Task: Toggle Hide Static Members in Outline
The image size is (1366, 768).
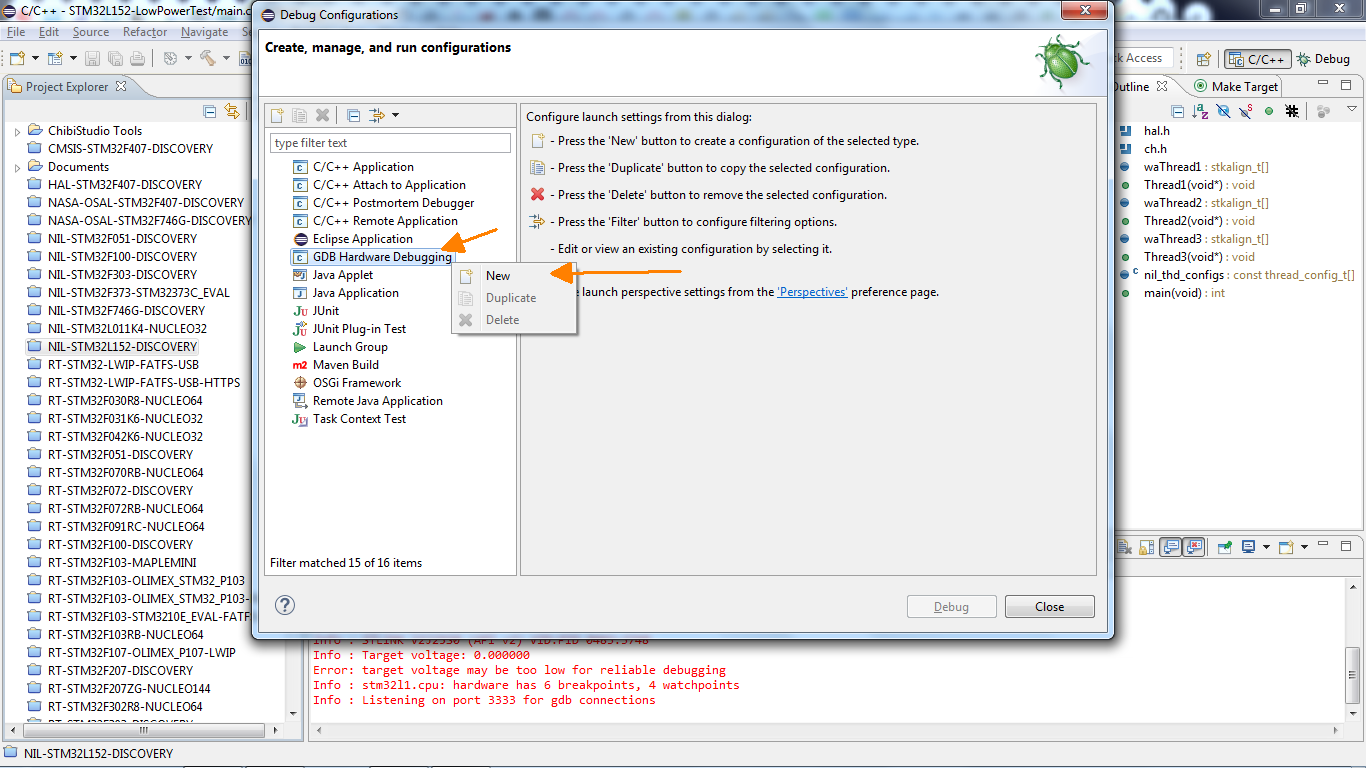Action: pyautogui.click(x=1246, y=112)
